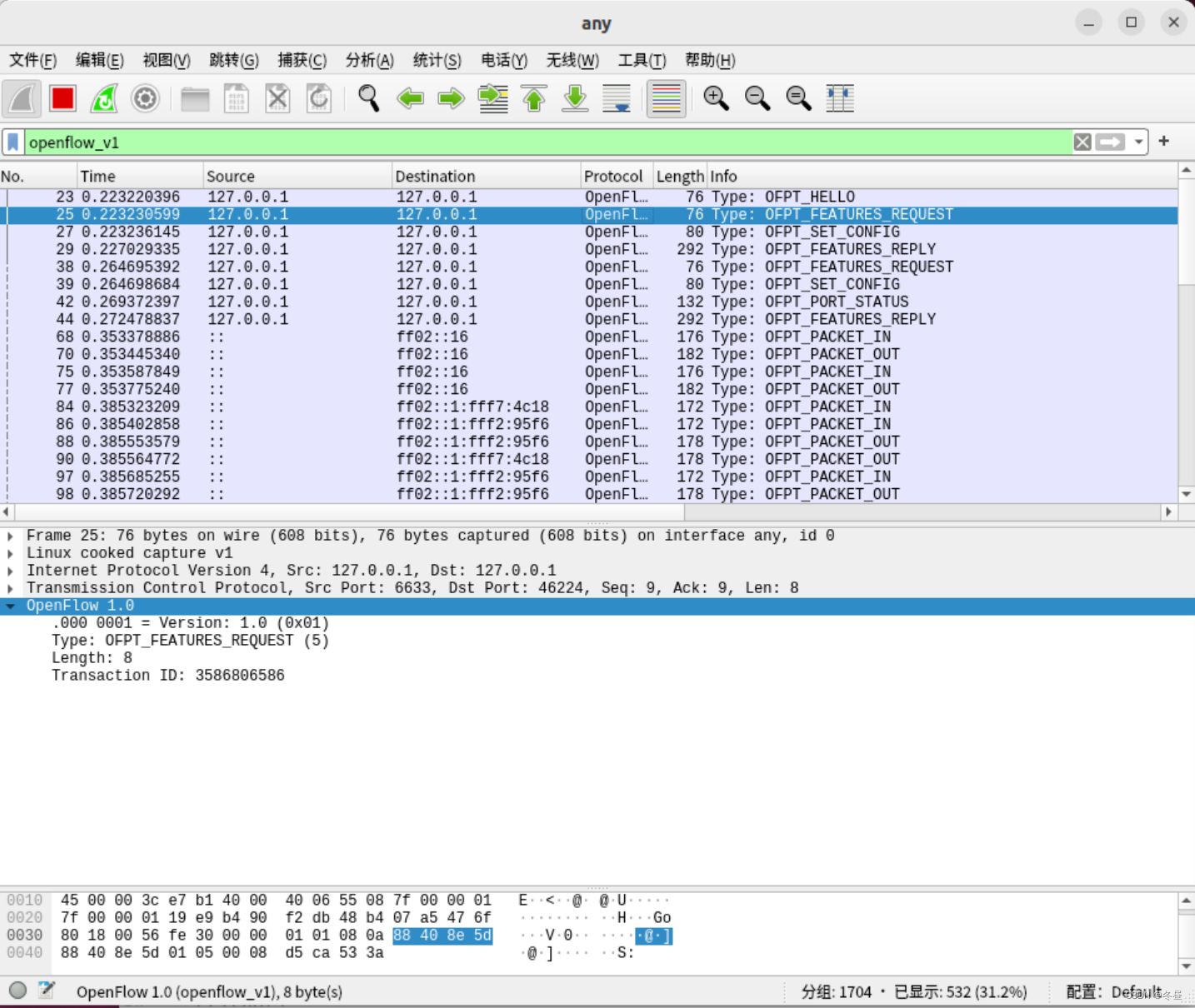Image resolution: width=1195 pixels, height=1008 pixels.
Task: Toggle packet colorize rules button
Action: [x=666, y=99]
